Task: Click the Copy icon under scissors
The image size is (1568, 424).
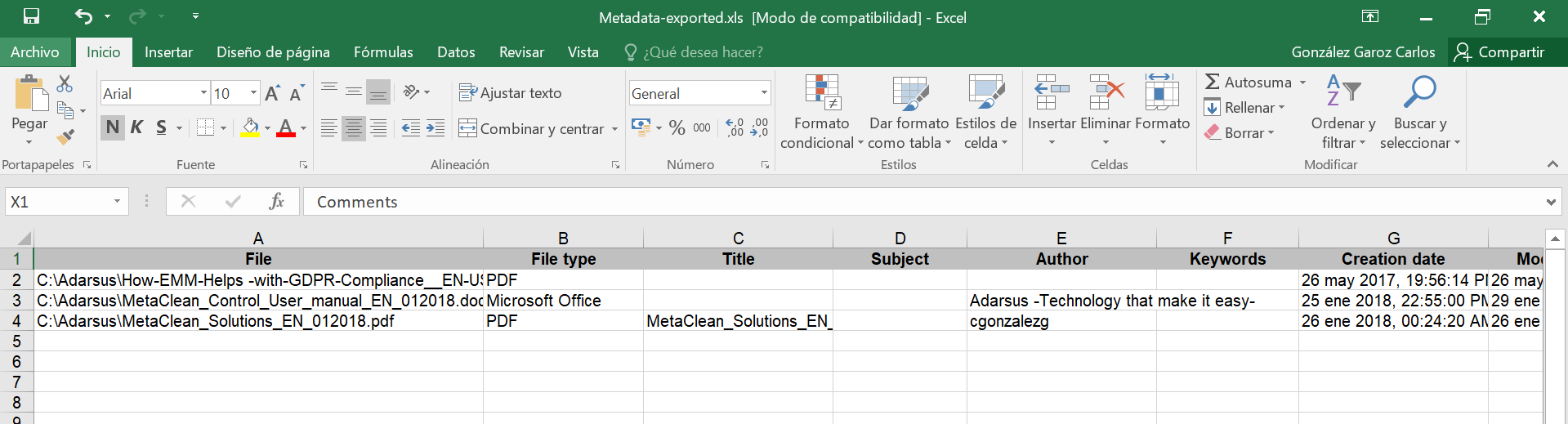Action: (65, 109)
